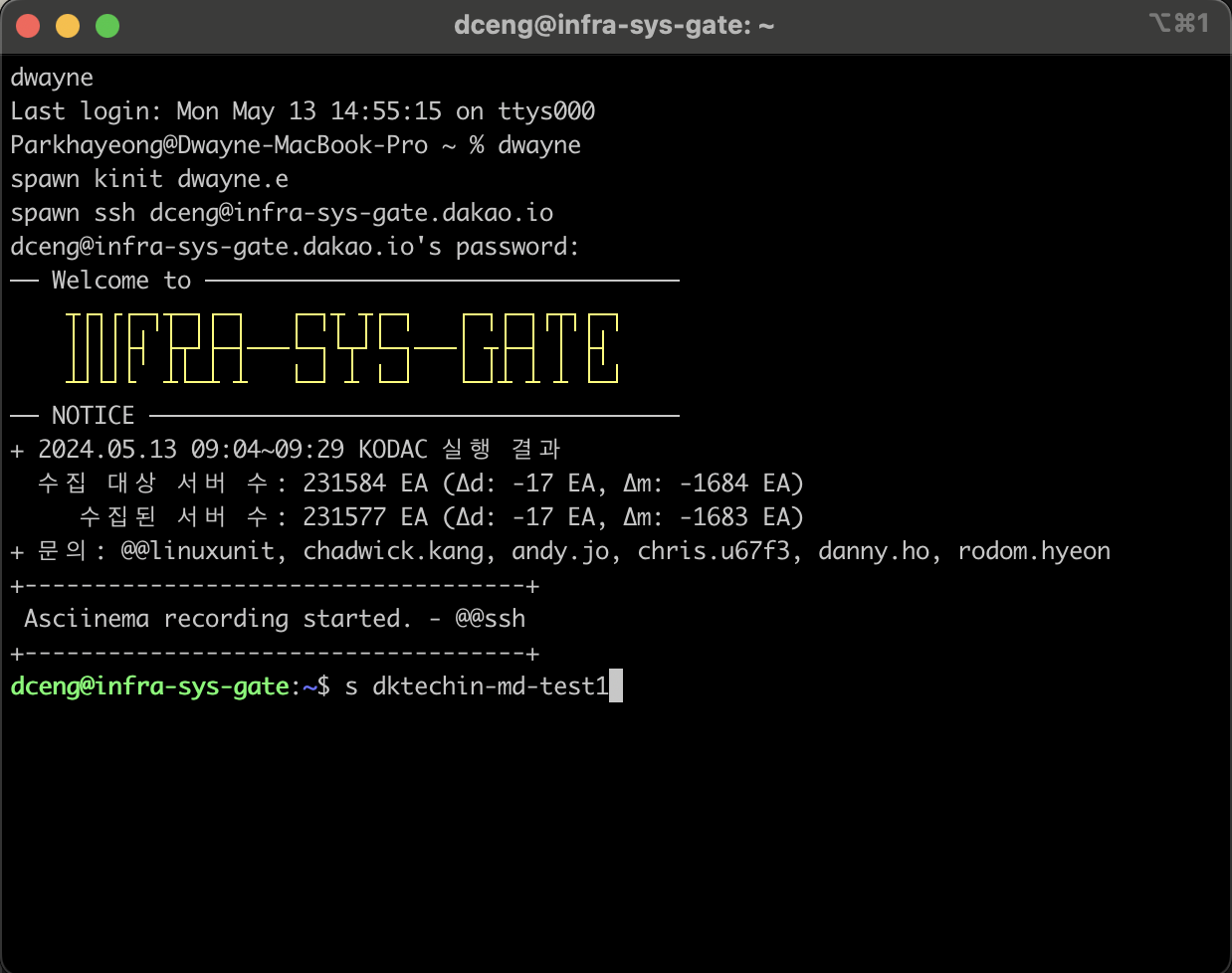Click the 'rodom.hyeon' contact name
The width and height of the screenshot is (1232, 973).
(1034, 551)
